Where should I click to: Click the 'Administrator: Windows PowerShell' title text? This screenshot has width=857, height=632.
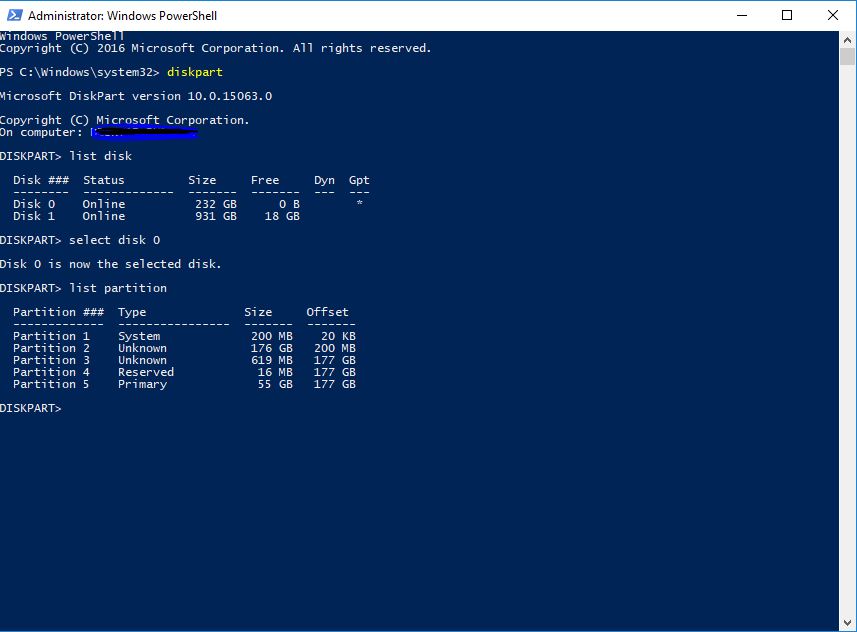click(x=122, y=16)
